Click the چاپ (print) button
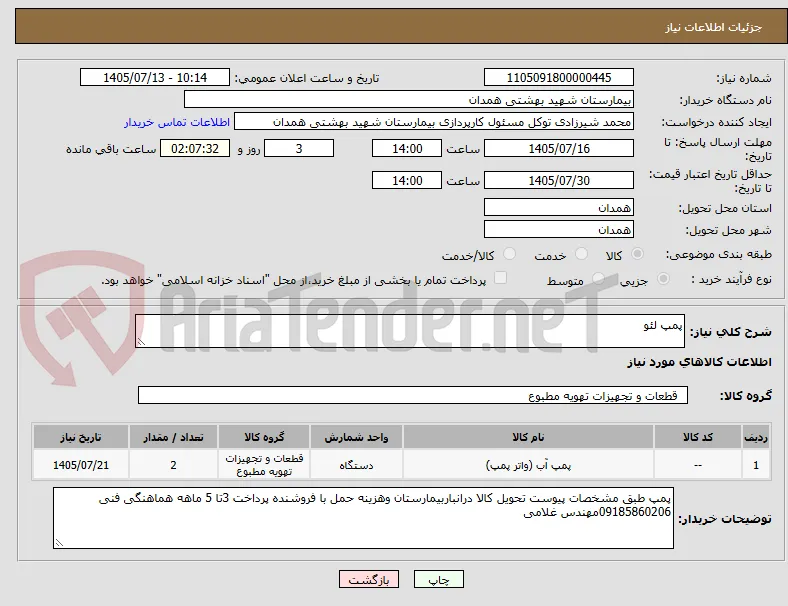 [438, 579]
